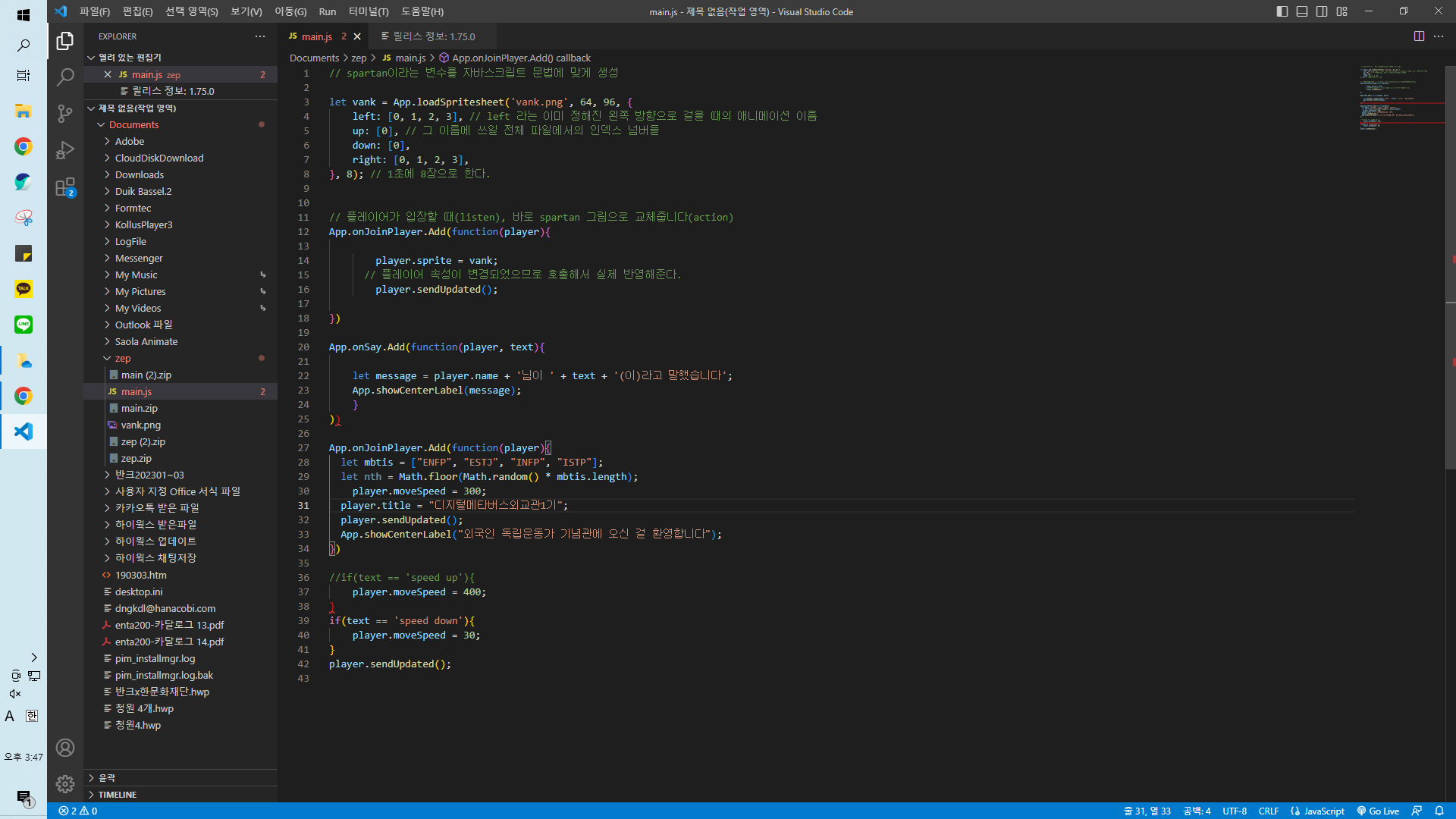
Task: Click zep breadcrumb in editor path
Action: point(359,58)
